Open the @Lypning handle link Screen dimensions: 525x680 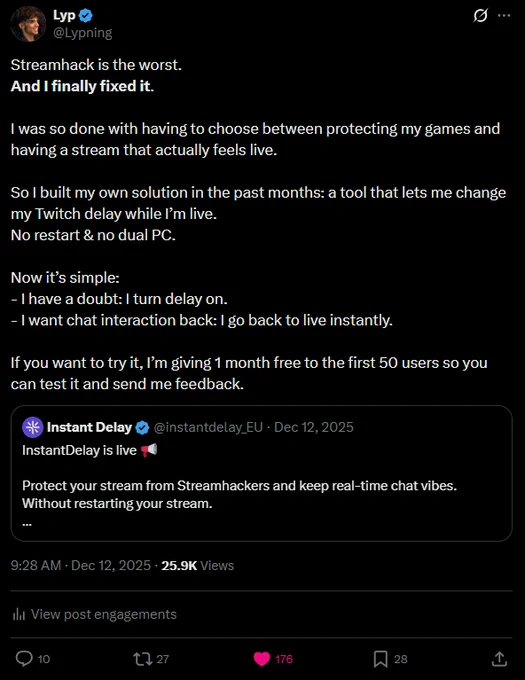pyautogui.click(x=82, y=33)
